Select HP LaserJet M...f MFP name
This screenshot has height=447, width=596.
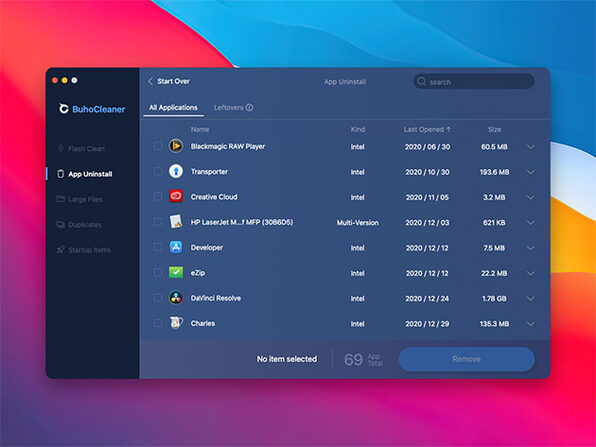(x=242, y=222)
